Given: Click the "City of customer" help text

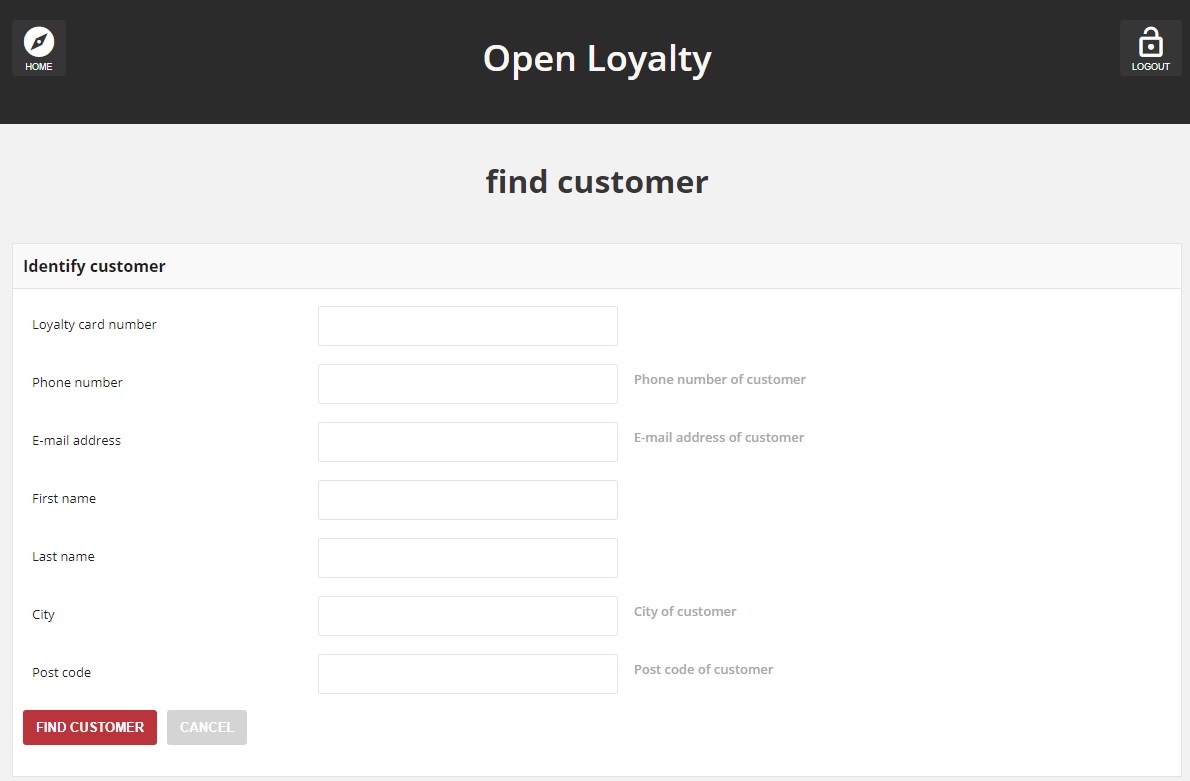Looking at the screenshot, I should tap(685, 612).
